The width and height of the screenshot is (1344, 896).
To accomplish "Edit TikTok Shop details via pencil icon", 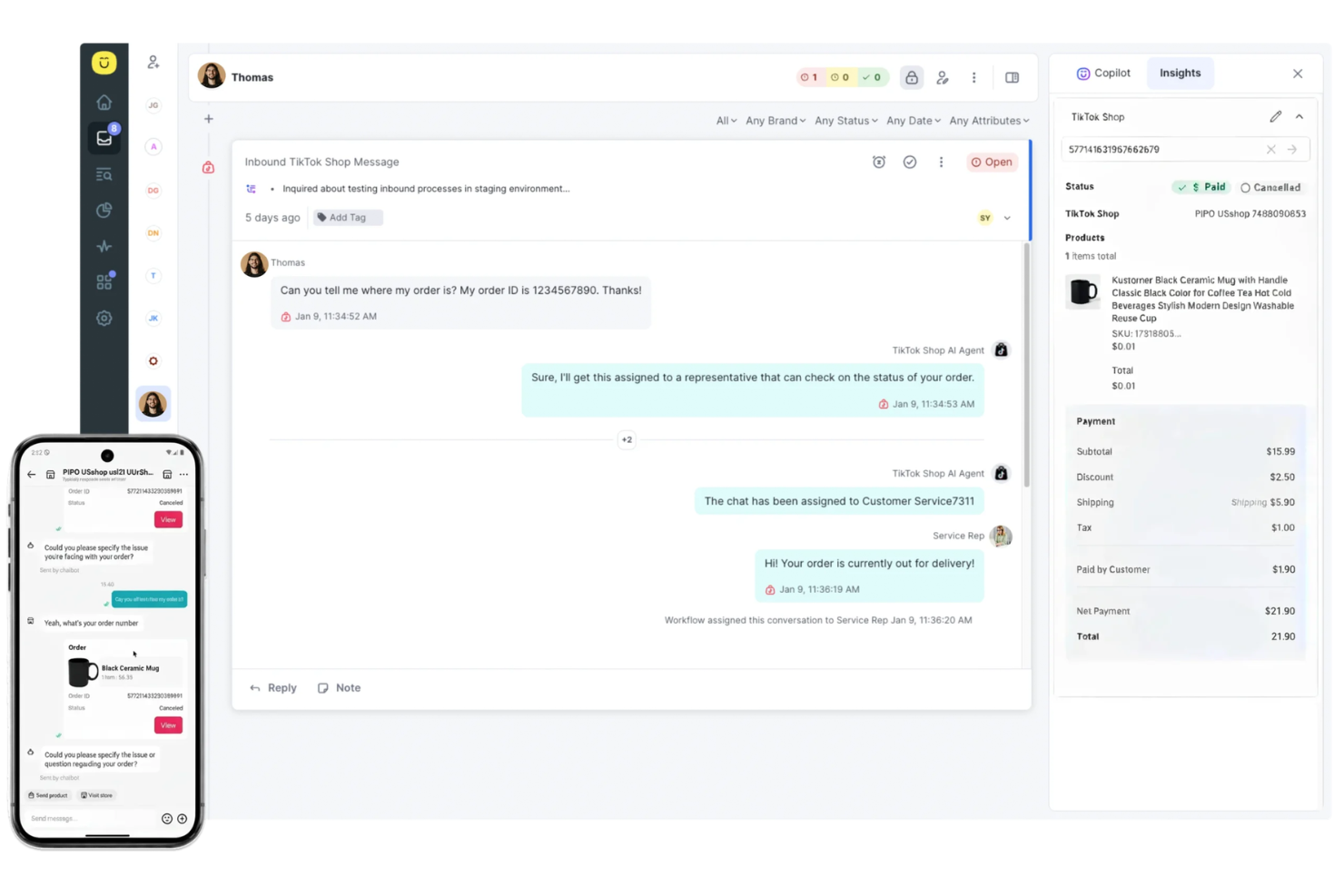I will tap(1275, 116).
